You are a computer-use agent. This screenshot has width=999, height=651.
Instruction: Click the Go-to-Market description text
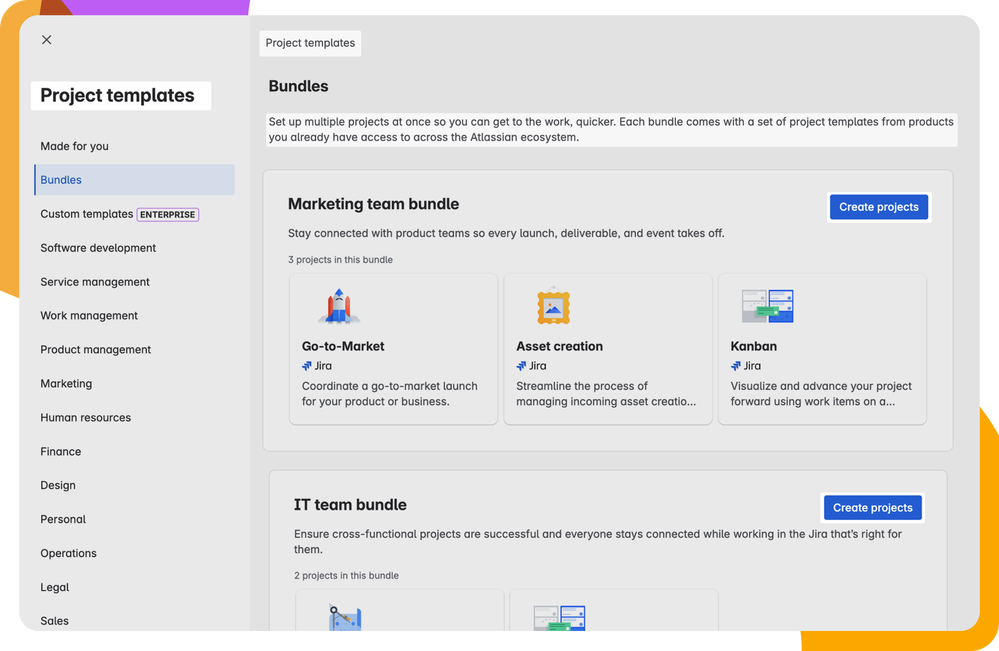(x=390, y=394)
